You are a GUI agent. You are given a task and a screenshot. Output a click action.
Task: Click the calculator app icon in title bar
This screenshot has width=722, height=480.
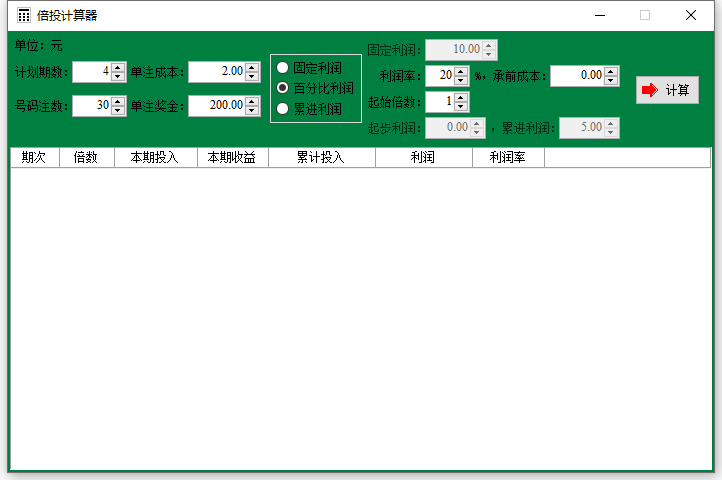pos(23,15)
